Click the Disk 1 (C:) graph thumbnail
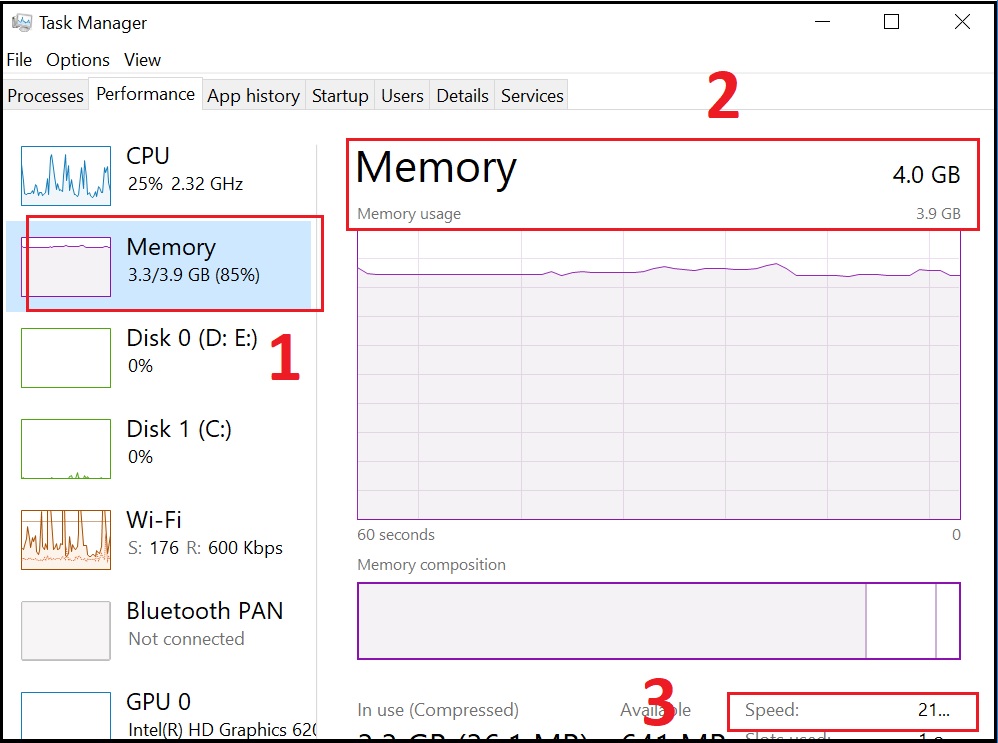This screenshot has width=998, height=743. [66, 449]
